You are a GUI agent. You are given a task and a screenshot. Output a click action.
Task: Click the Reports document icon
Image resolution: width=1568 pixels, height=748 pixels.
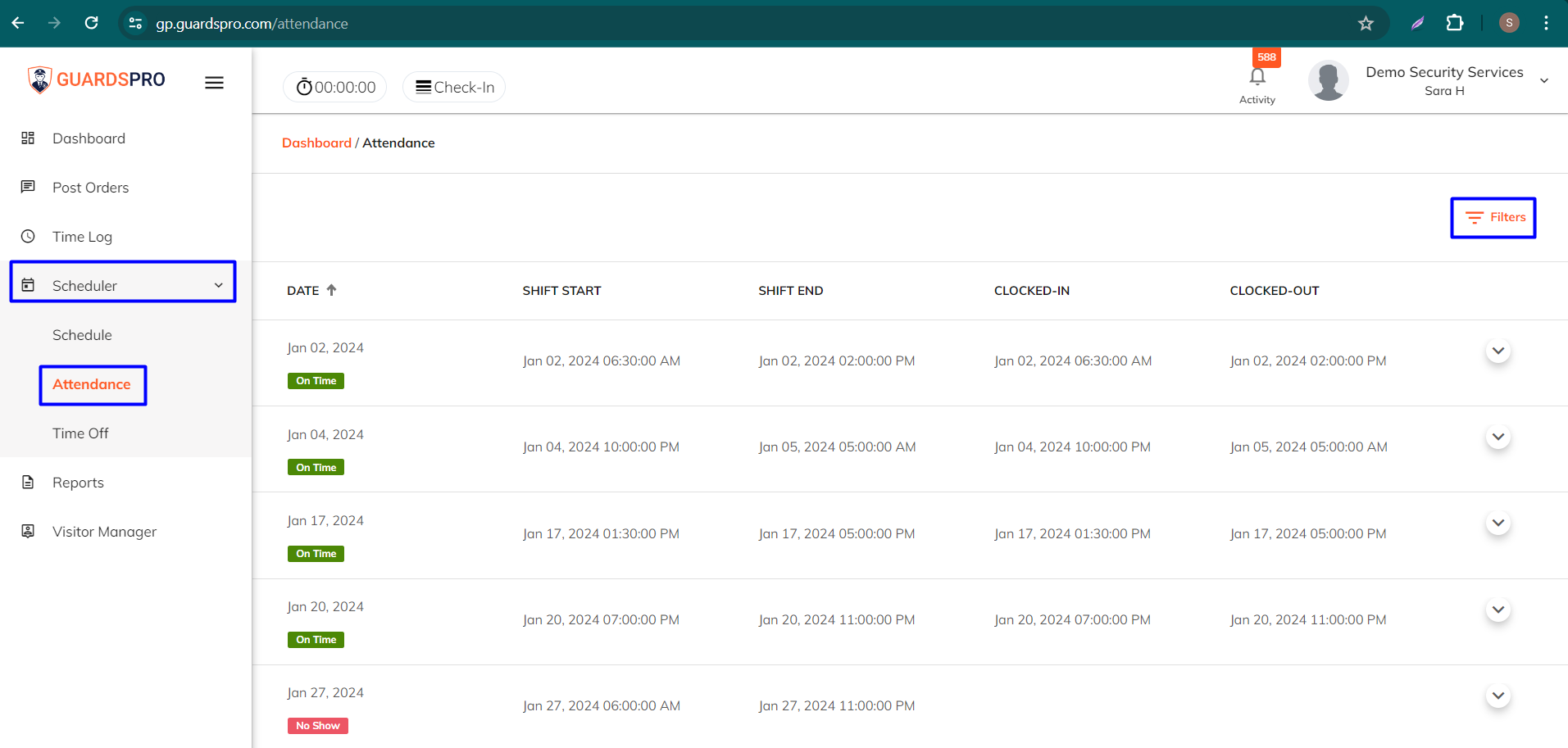click(28, 482)
